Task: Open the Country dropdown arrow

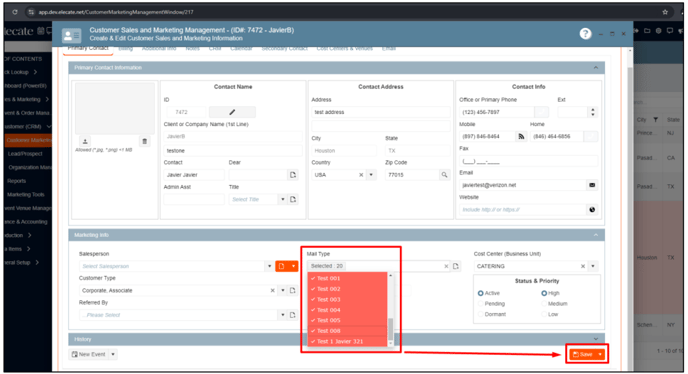Action: click(371, 175)
